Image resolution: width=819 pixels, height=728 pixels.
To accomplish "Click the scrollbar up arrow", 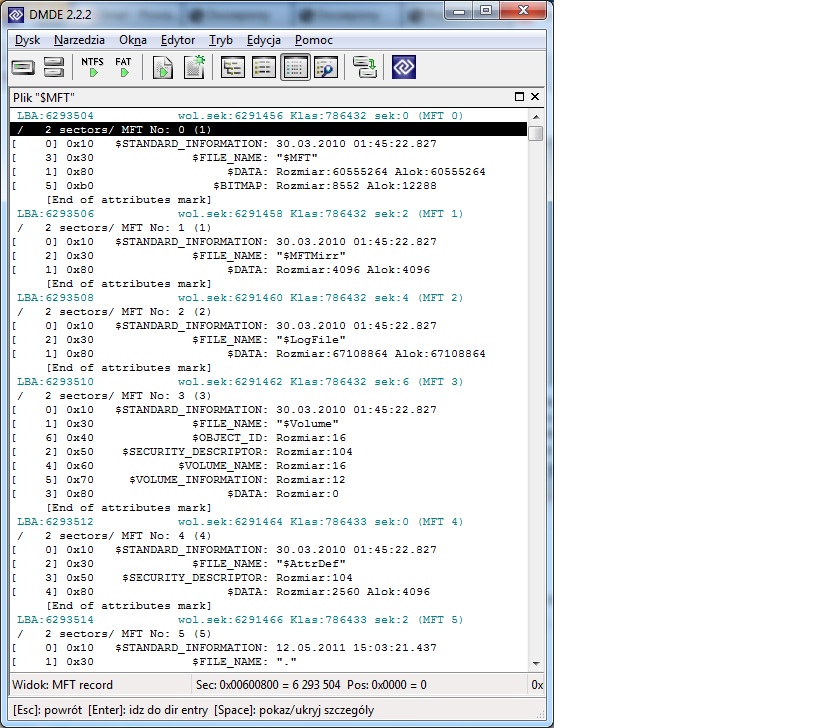I will (x=536, y=116).
